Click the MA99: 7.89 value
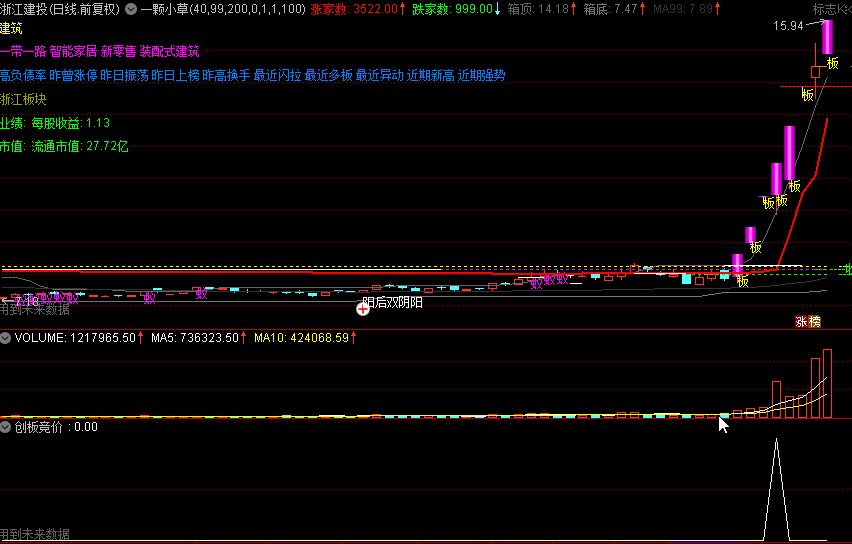This screenshot has height=544, width=852. pyautogui.click(x=687, y=9)
